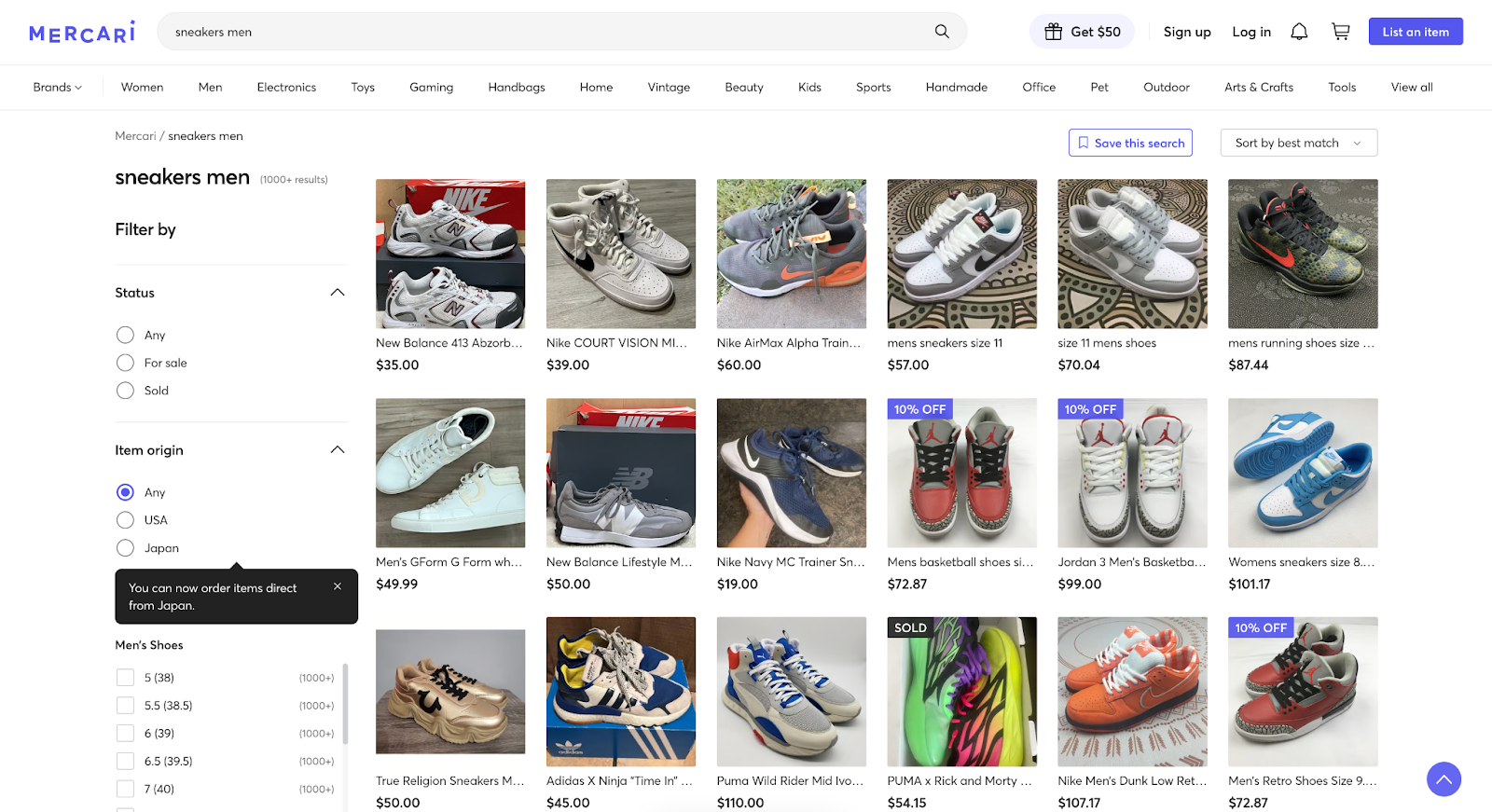Click the size list scrollbar

click(345, 704)
